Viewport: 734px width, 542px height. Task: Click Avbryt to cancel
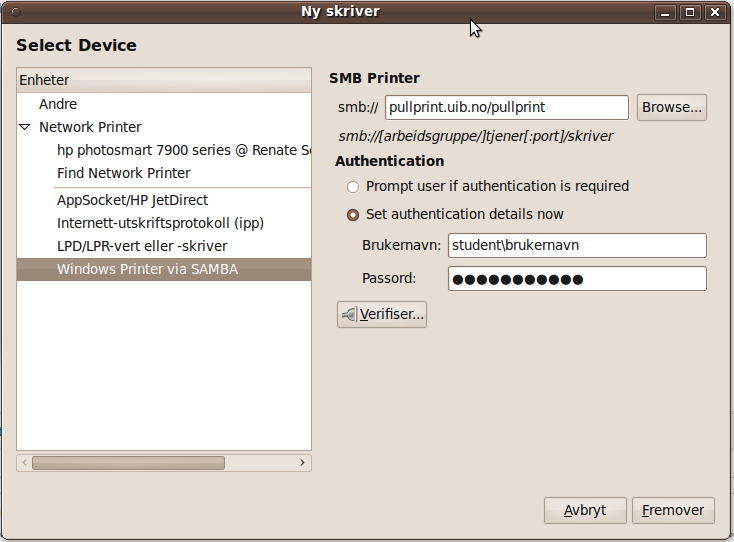coord(585,510)
